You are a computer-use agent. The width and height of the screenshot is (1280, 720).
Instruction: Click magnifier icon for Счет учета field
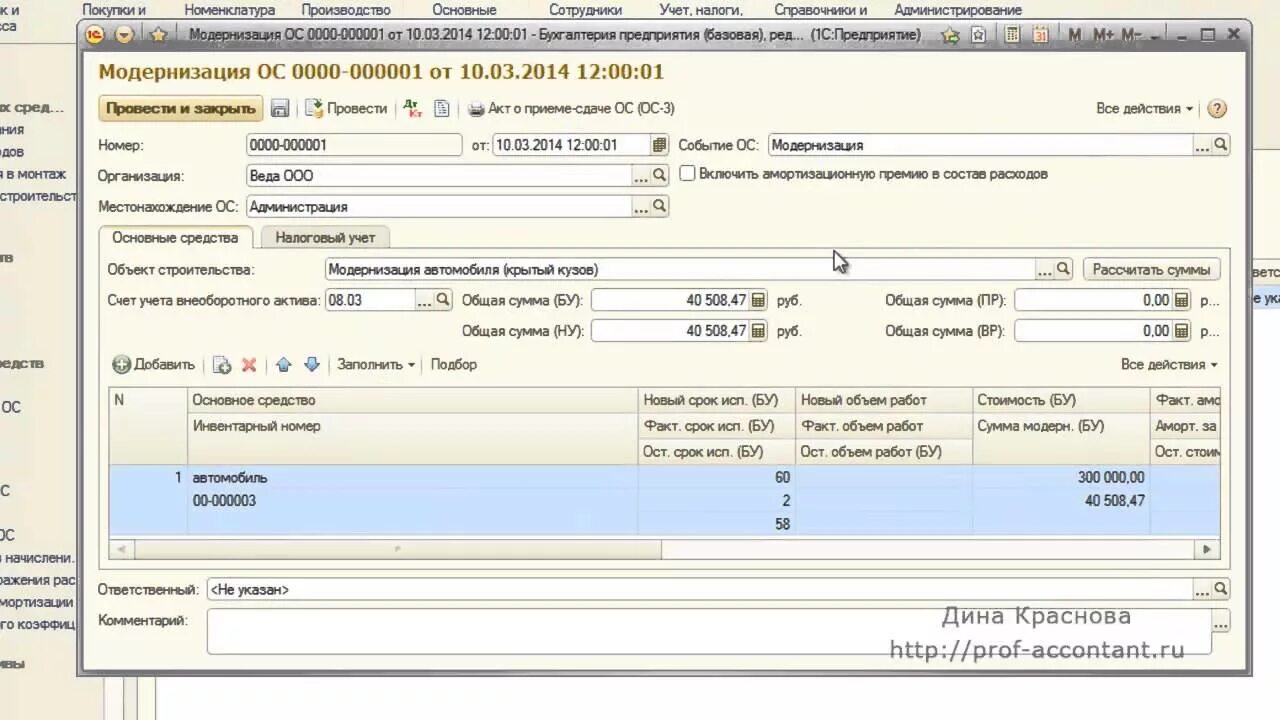(x=443, y=299)
